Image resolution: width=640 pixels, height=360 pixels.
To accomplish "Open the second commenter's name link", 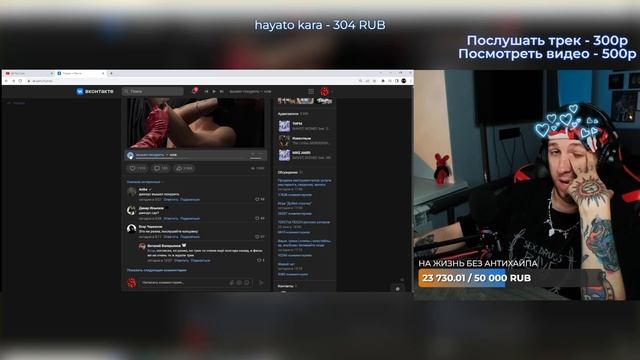I will pos(151,208).
